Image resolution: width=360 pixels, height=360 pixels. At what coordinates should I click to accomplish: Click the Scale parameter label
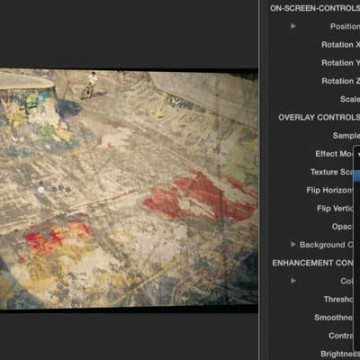pyautogui.click(x=350, y=99)
